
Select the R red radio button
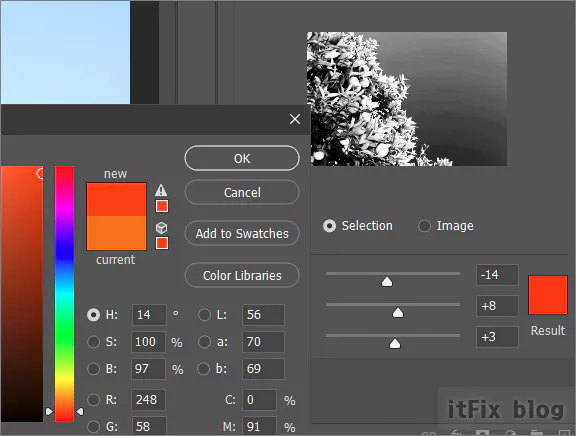93,399
